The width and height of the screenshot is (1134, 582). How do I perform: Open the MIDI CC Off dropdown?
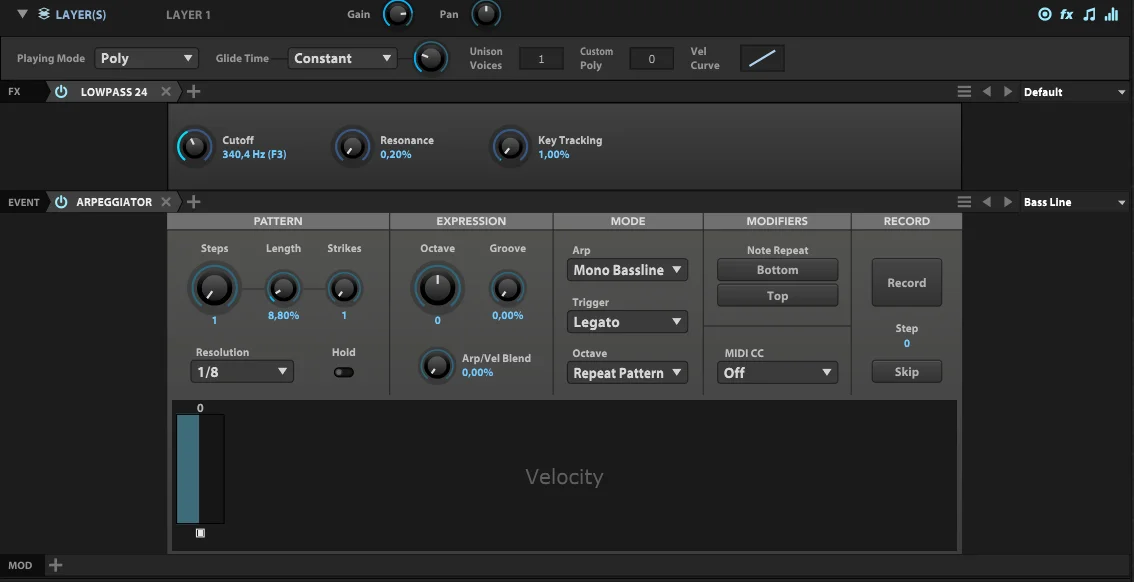coord(777,372)
